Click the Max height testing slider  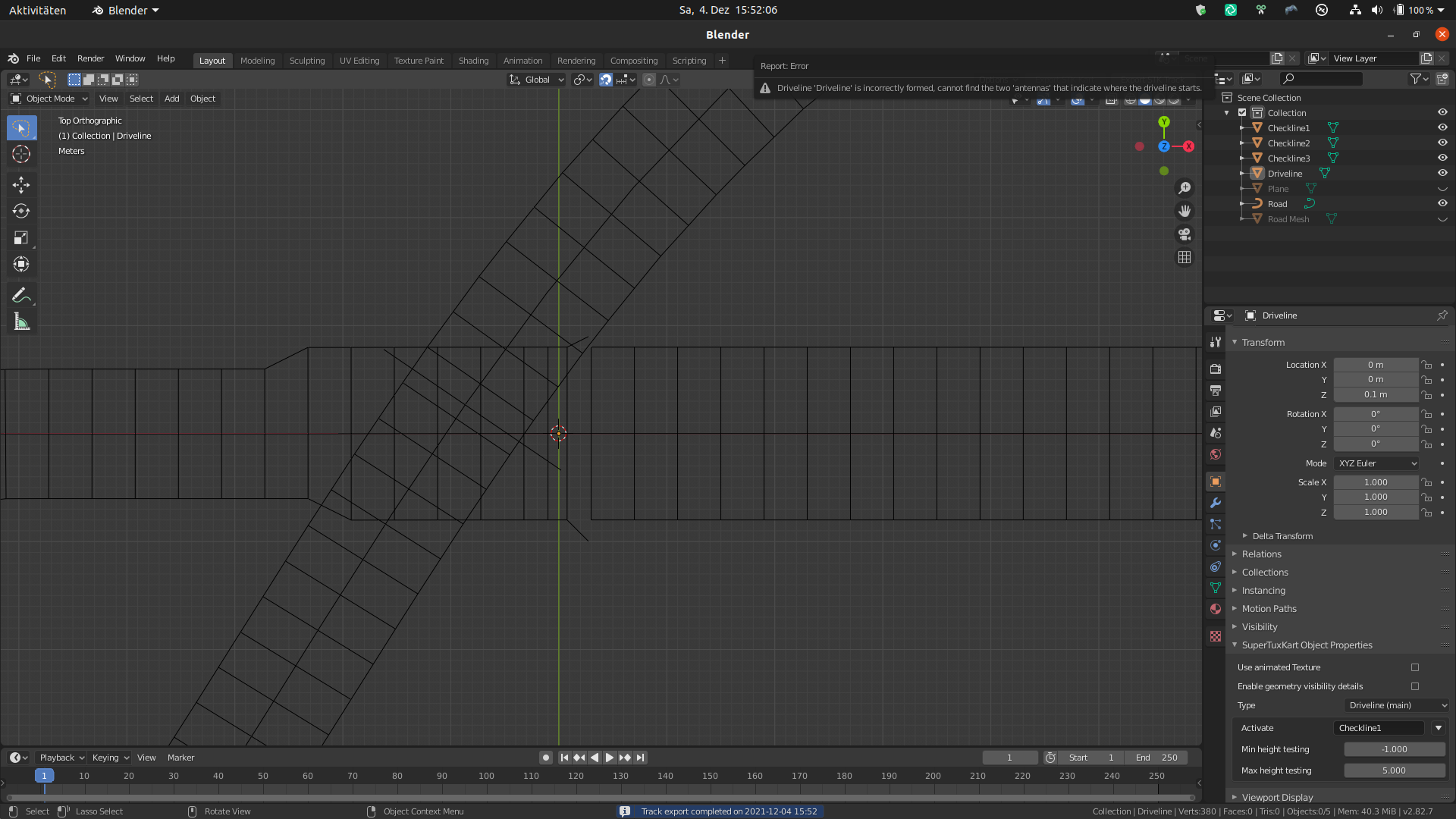click(x=1394, y=770)
